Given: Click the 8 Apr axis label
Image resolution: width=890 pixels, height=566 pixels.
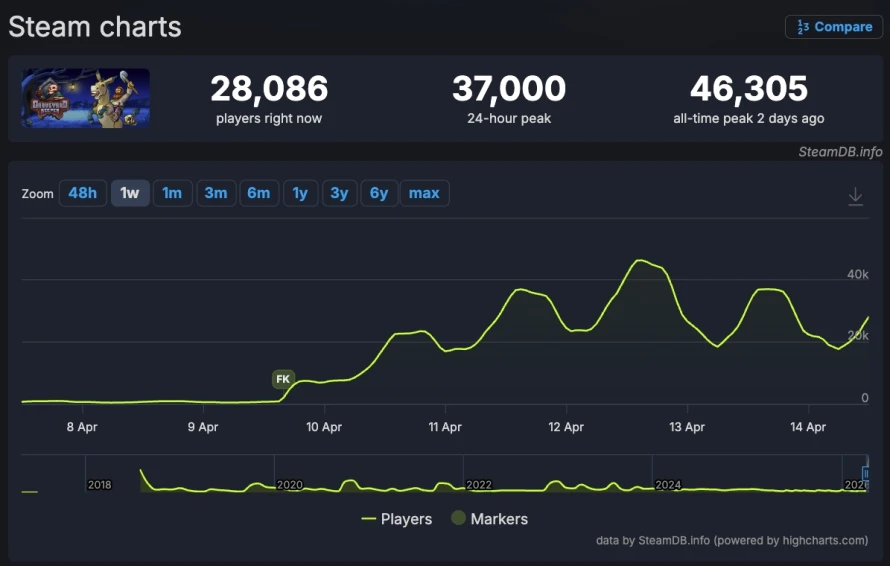Looking at the screenshot, I should pyautogui.click(x=82, y=427).
